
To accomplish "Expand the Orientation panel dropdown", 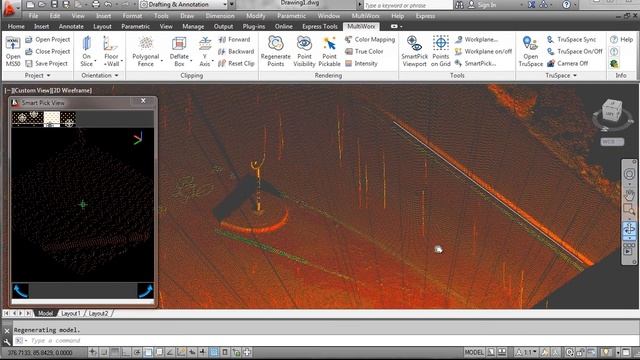I will [x=100, y=76].
